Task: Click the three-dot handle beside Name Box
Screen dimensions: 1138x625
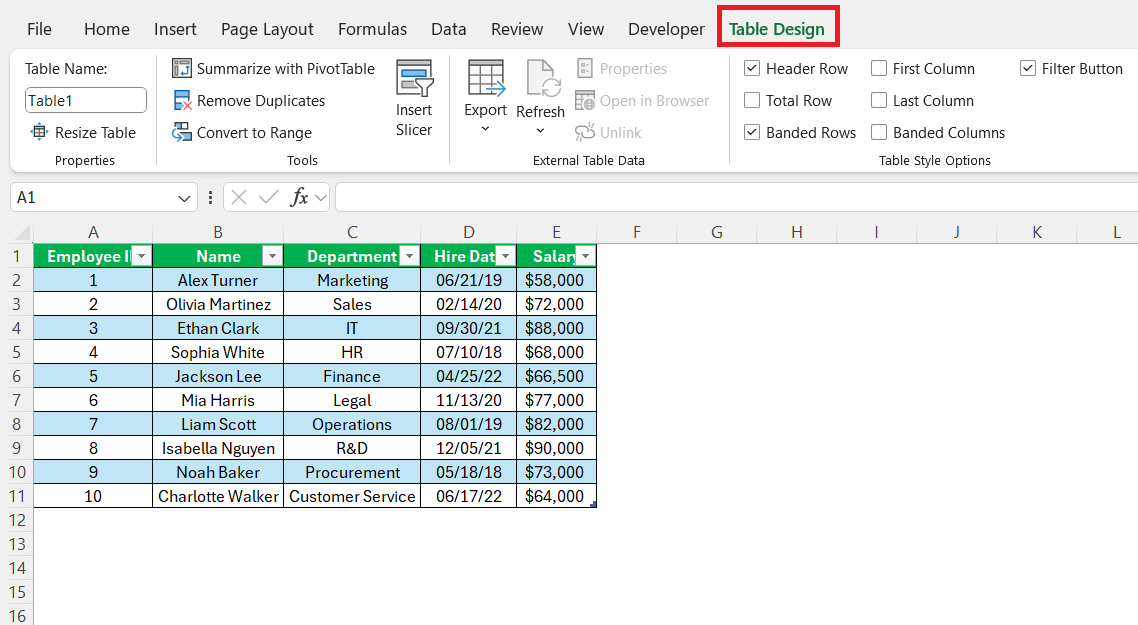Action: pos(210,197)
